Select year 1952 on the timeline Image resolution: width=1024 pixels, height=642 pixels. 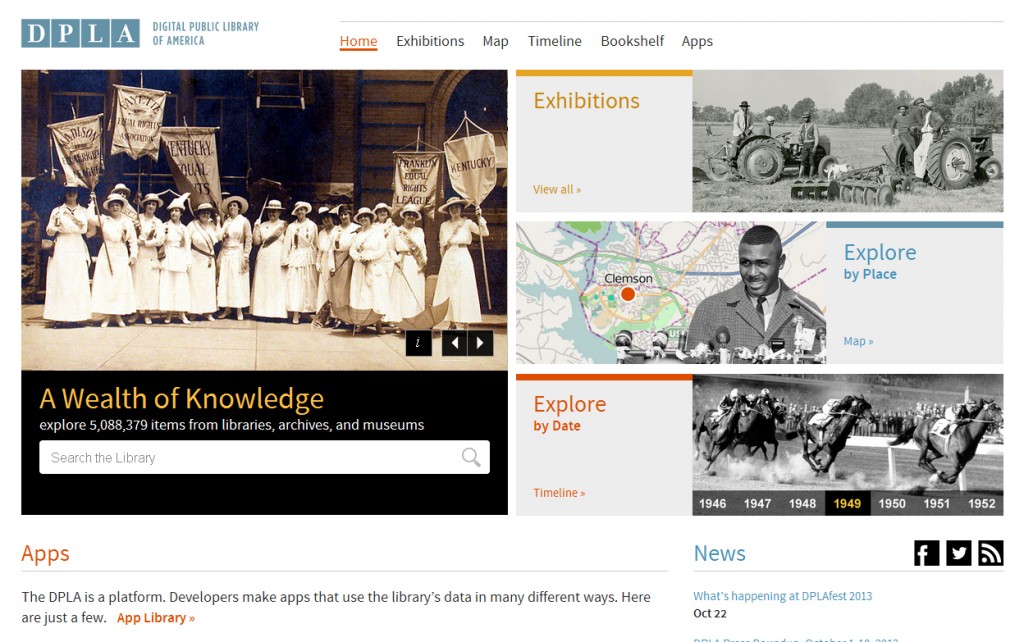(x=982, y=504)
